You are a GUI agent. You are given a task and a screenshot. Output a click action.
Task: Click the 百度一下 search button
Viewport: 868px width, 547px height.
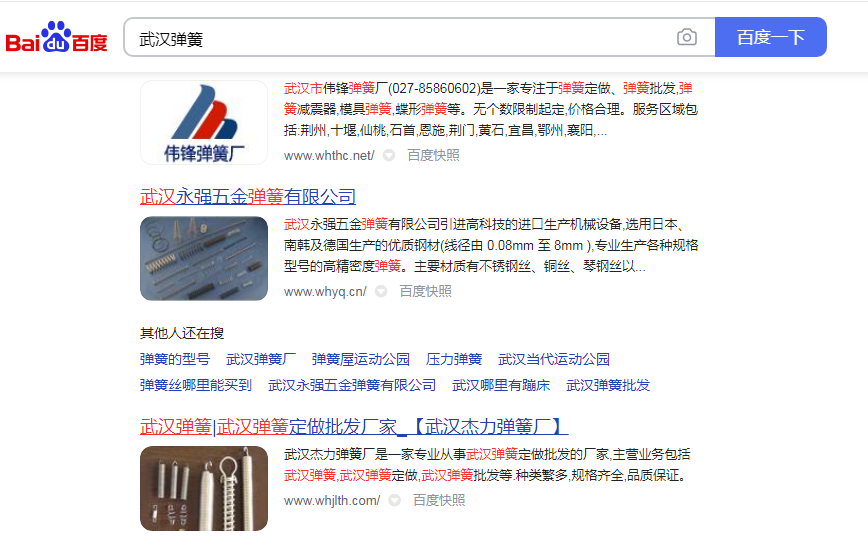click(x=771, y=37)
